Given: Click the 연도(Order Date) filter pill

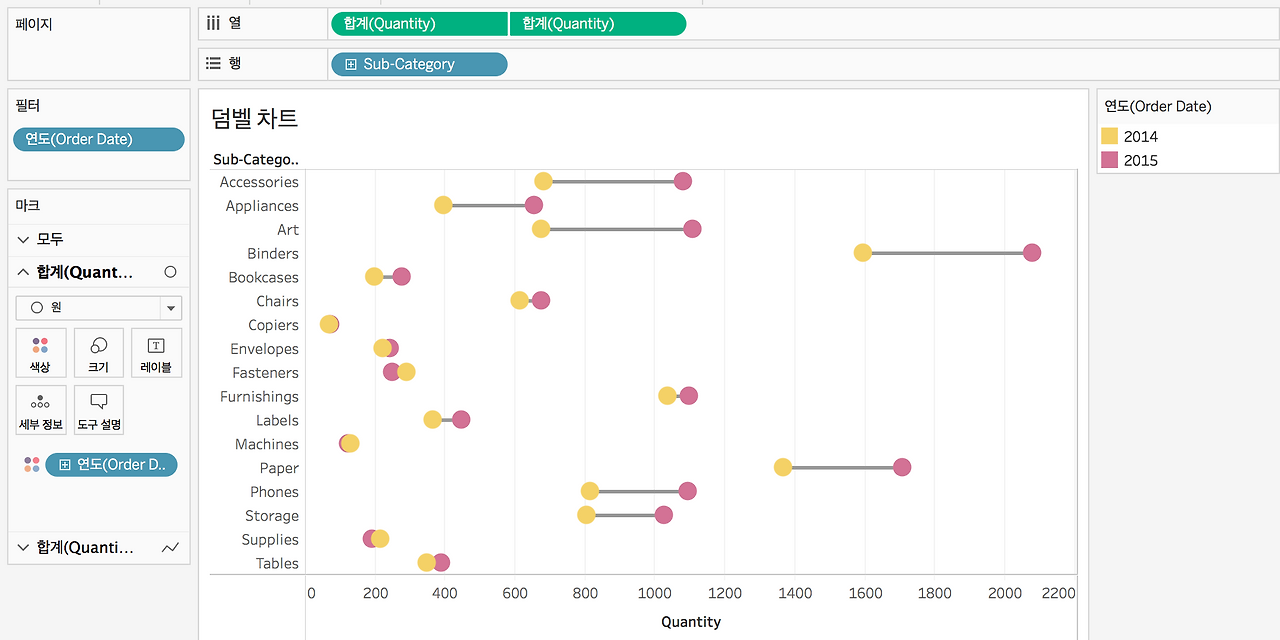Looking at the screenshot, I should tap(98, 139).
